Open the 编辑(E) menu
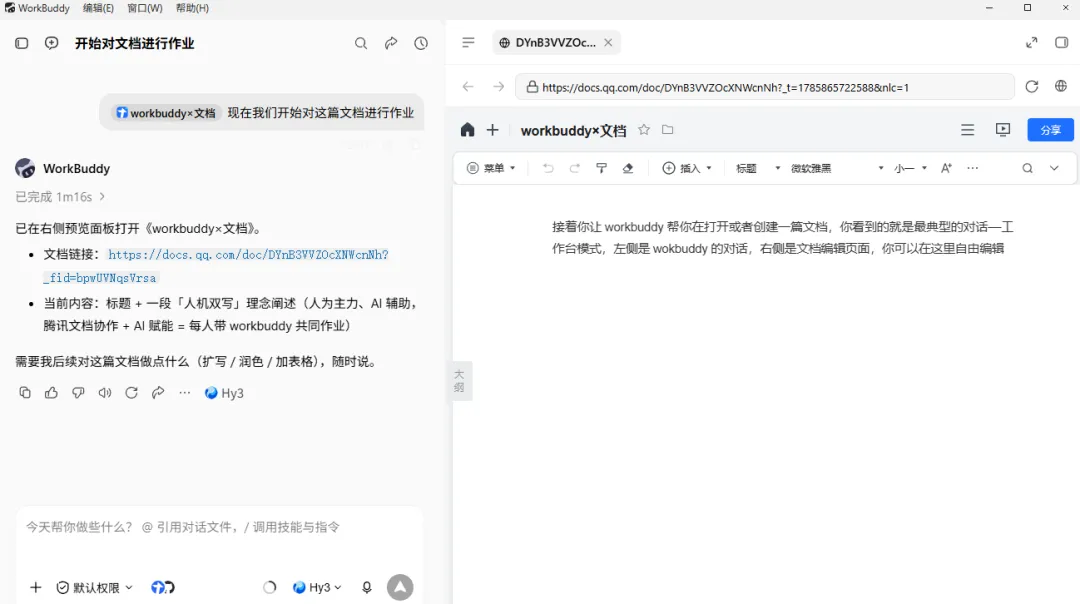 coord(98,8)
